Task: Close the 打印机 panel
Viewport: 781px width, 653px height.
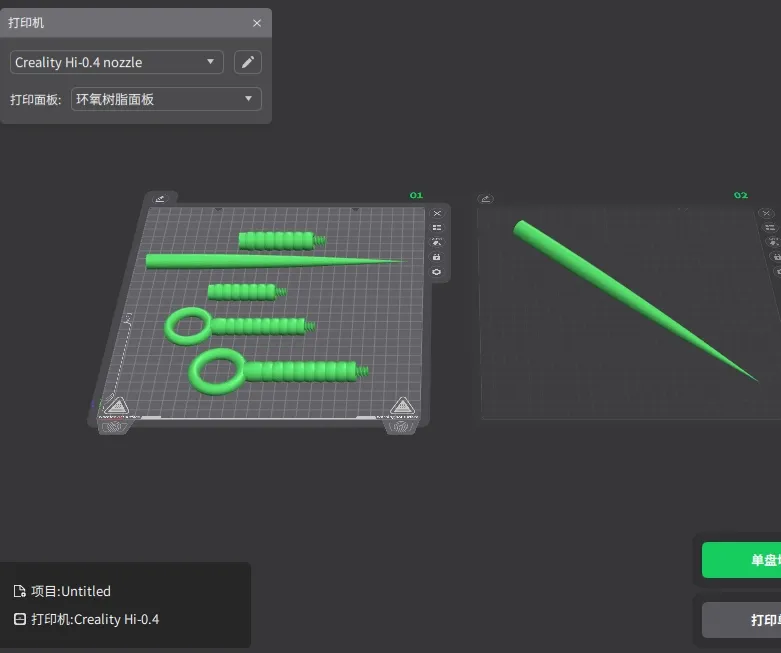Action: (x=257, y=23)
